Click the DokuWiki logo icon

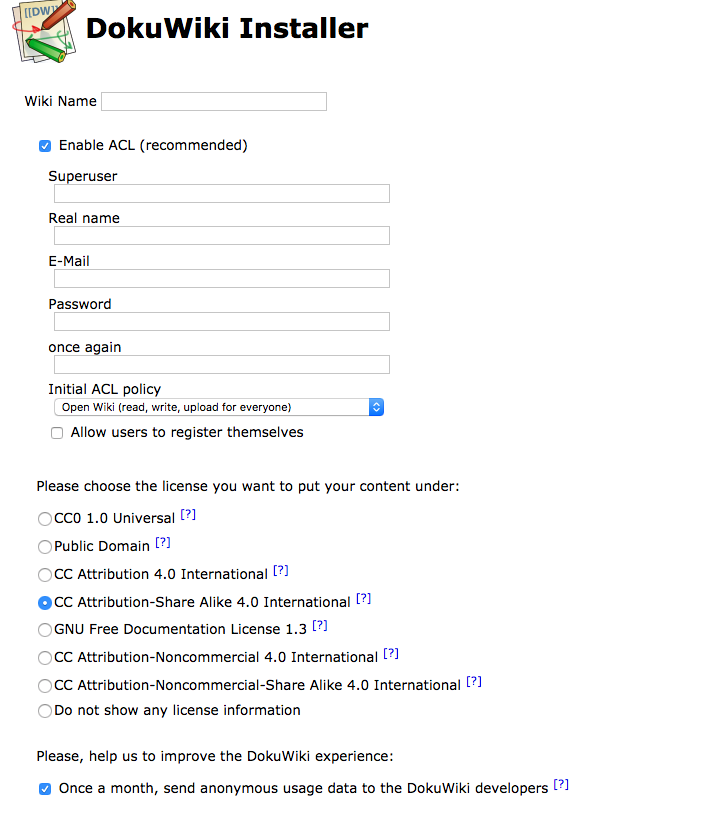pos(44,31)
